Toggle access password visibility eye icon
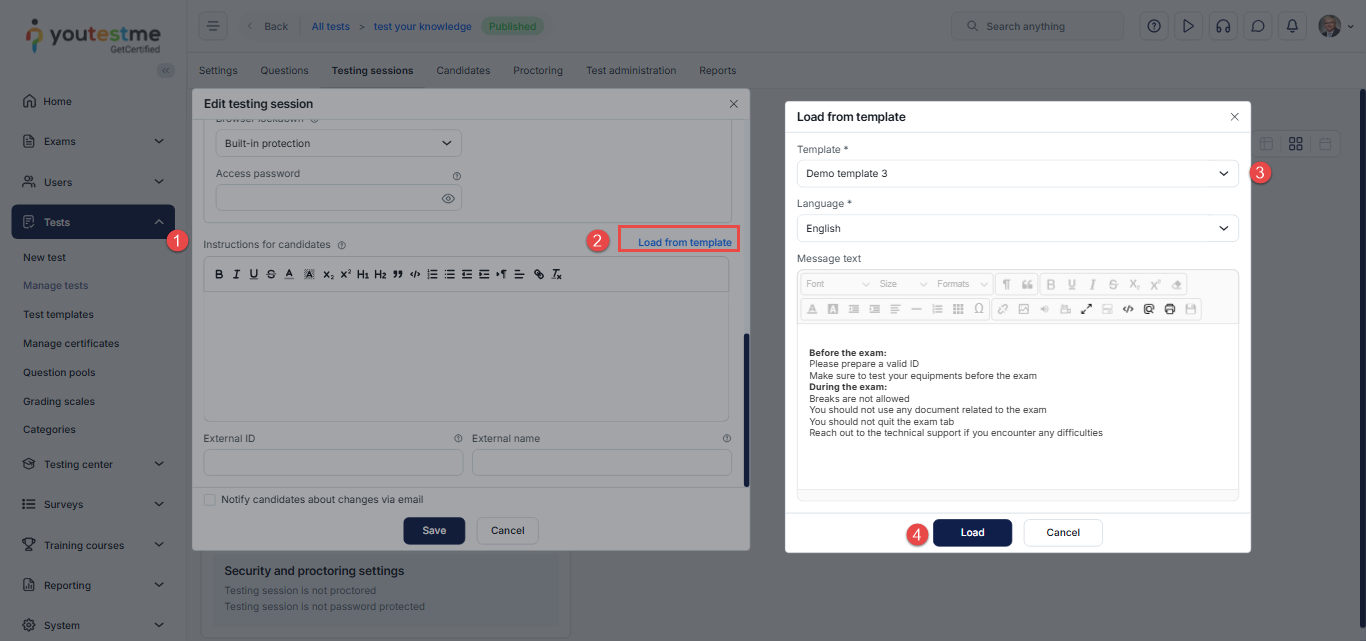Image resolution: width=1366 pixels, height=641 pixels. pyautogui.click(x=449, y=199)
